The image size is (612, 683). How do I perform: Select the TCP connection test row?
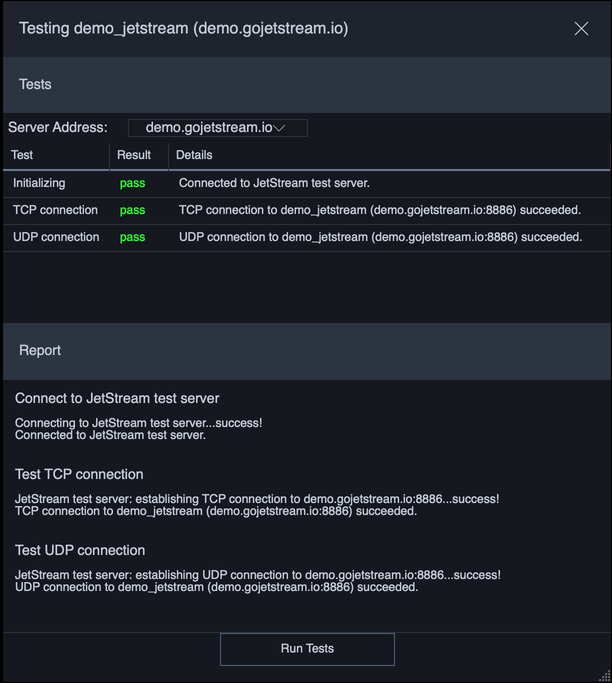[x=306, y=210]
